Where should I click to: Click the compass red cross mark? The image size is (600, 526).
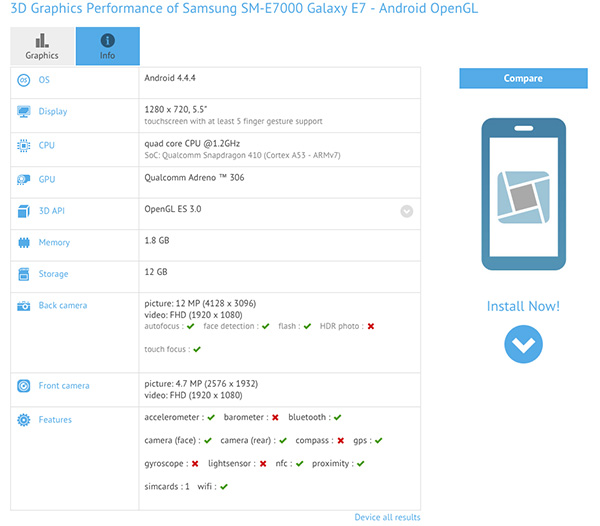click(341, 441)
